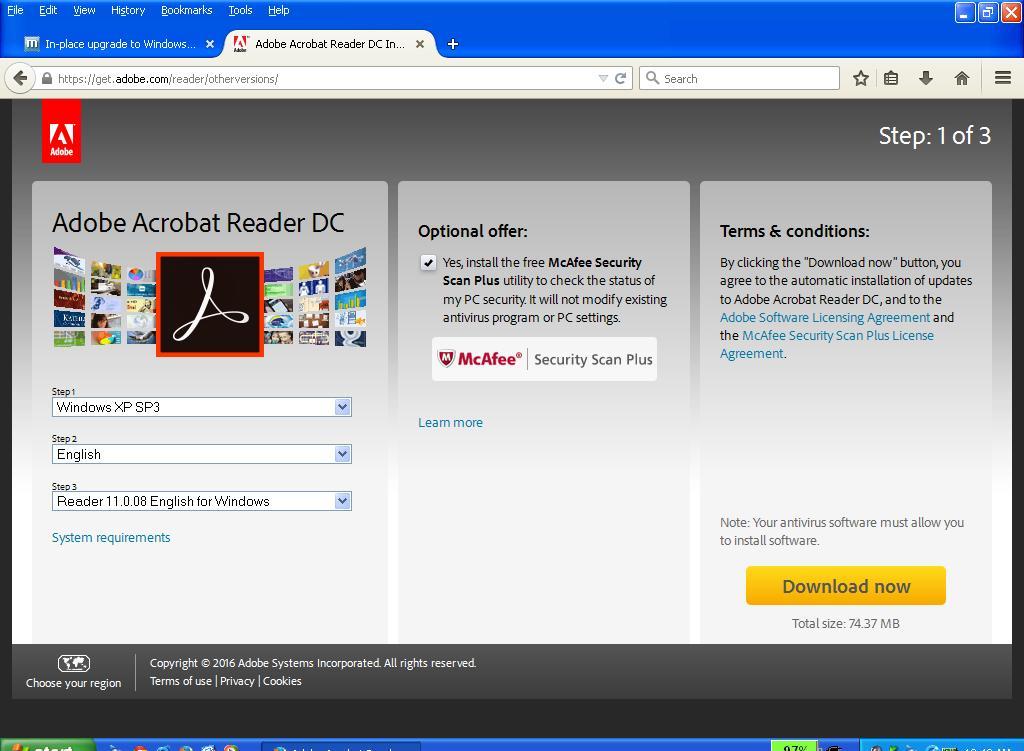Image resolution: width=1024 pixels, height=751 pixels.
Task: Bookmark this page with the star icon
Action: pos(861,78)
